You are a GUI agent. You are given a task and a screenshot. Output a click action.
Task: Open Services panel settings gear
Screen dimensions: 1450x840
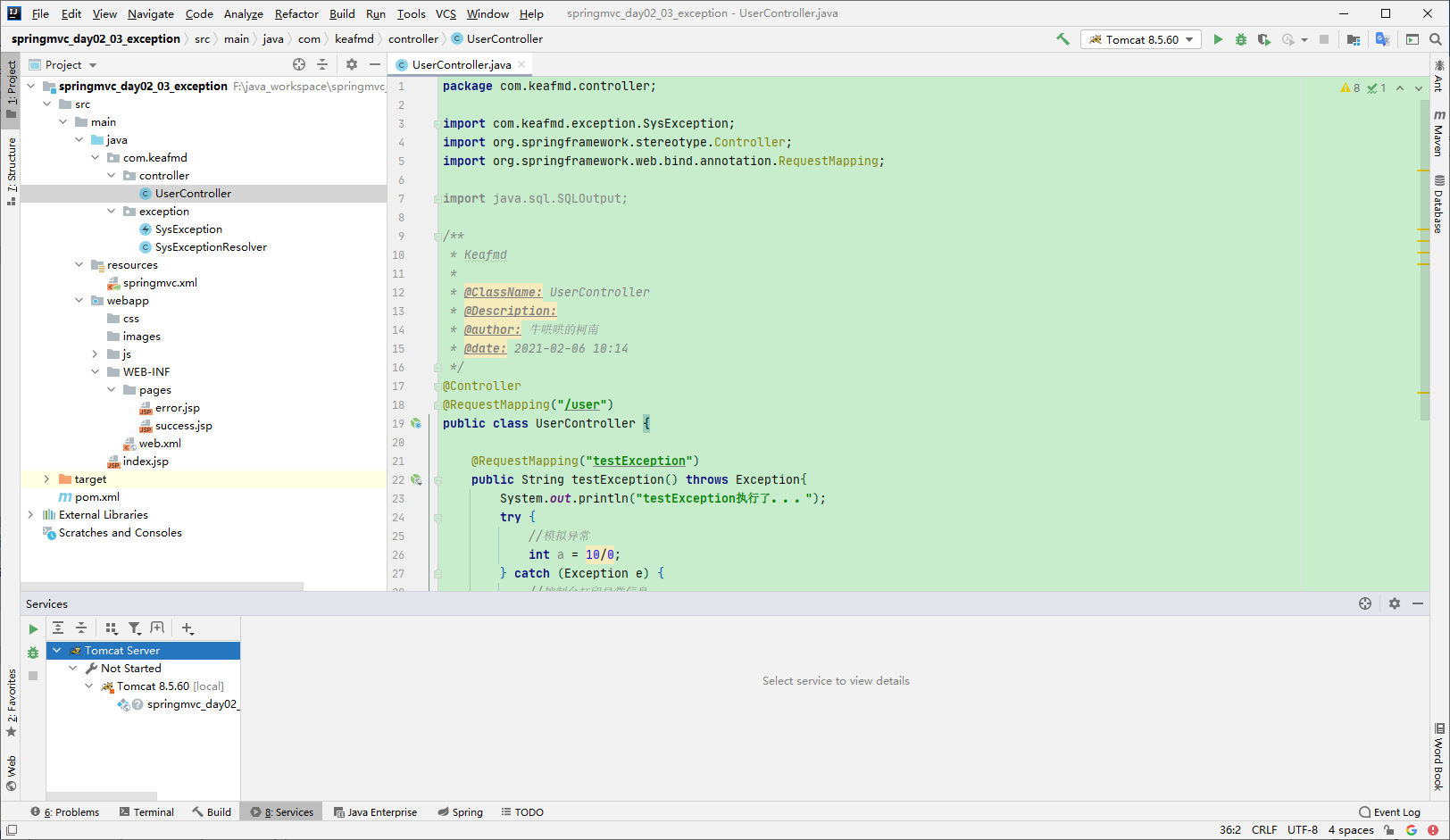pyautogui.click(x=1395, y=603)
